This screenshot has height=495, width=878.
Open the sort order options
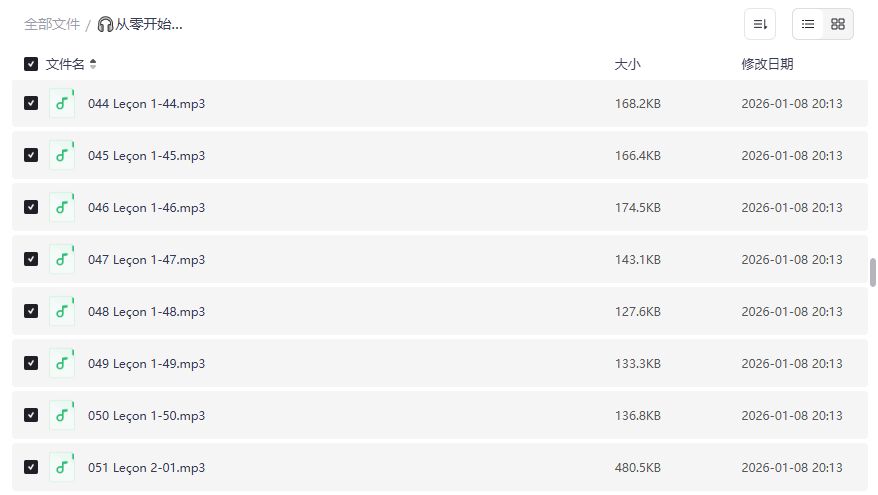click(760, 24)
